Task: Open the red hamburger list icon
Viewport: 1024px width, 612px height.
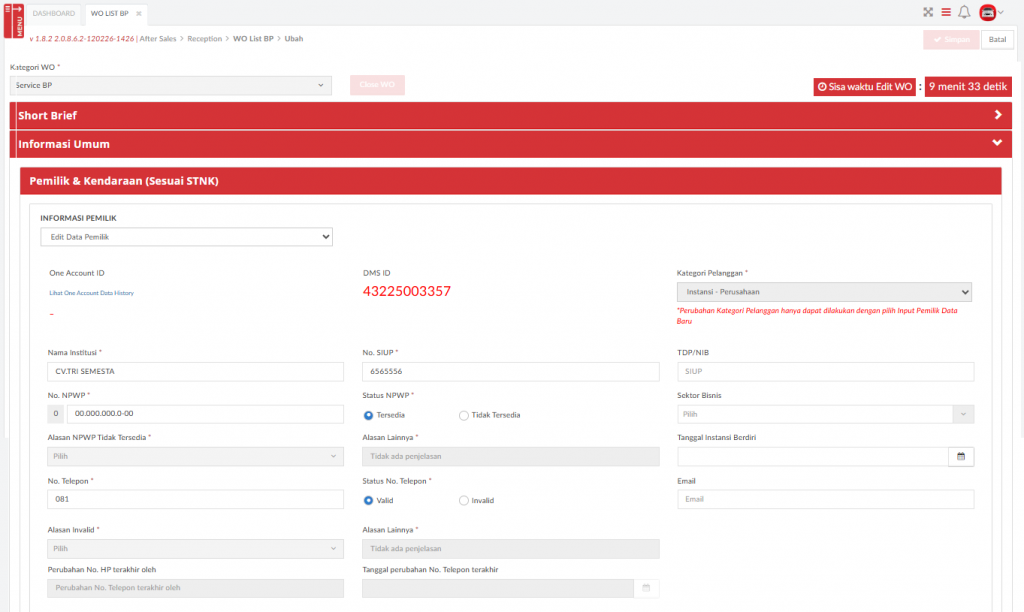Action: (945, 13)
